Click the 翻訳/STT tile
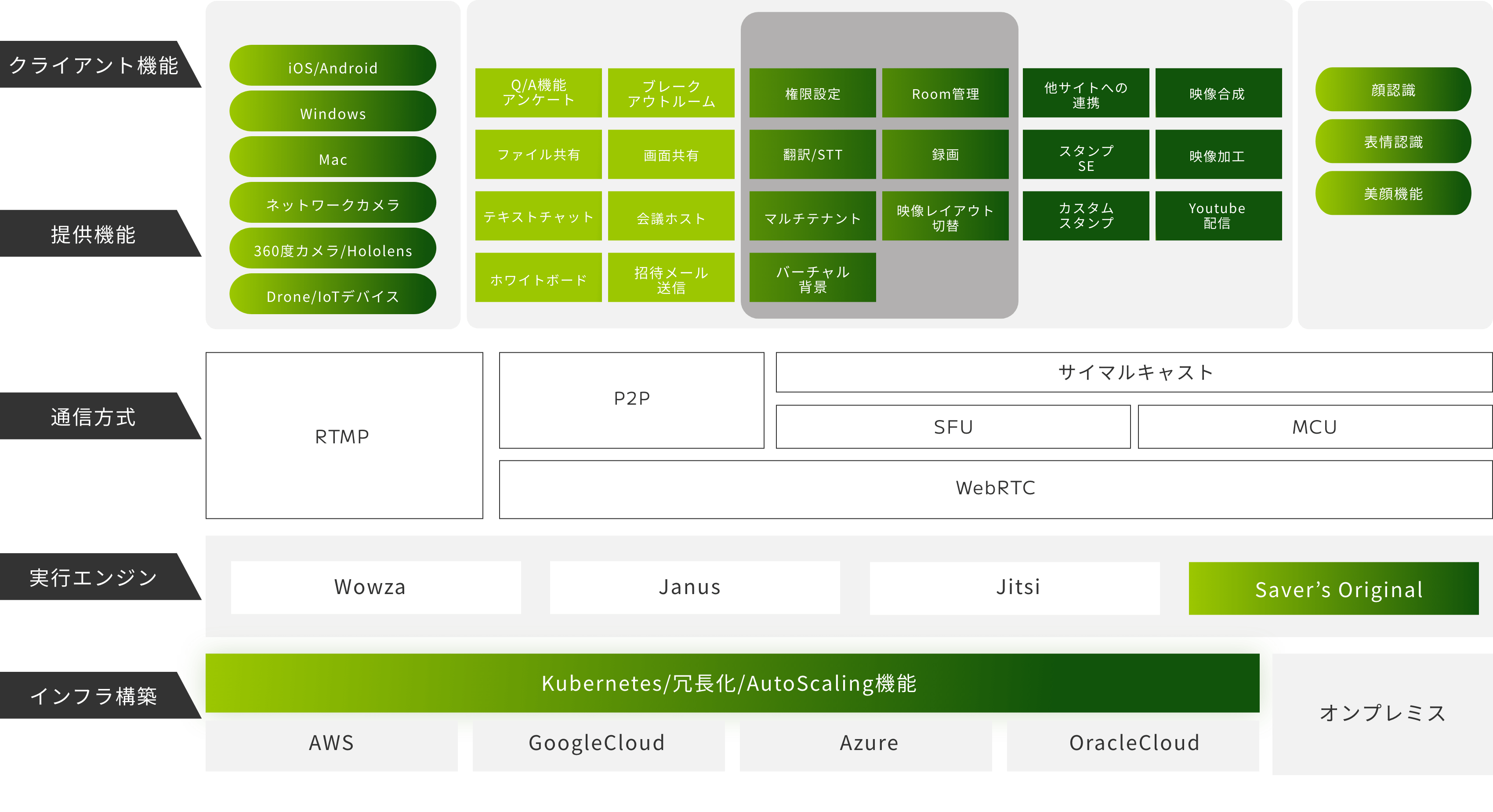This screenshot has height=812, width=1493. coord(812,154)
